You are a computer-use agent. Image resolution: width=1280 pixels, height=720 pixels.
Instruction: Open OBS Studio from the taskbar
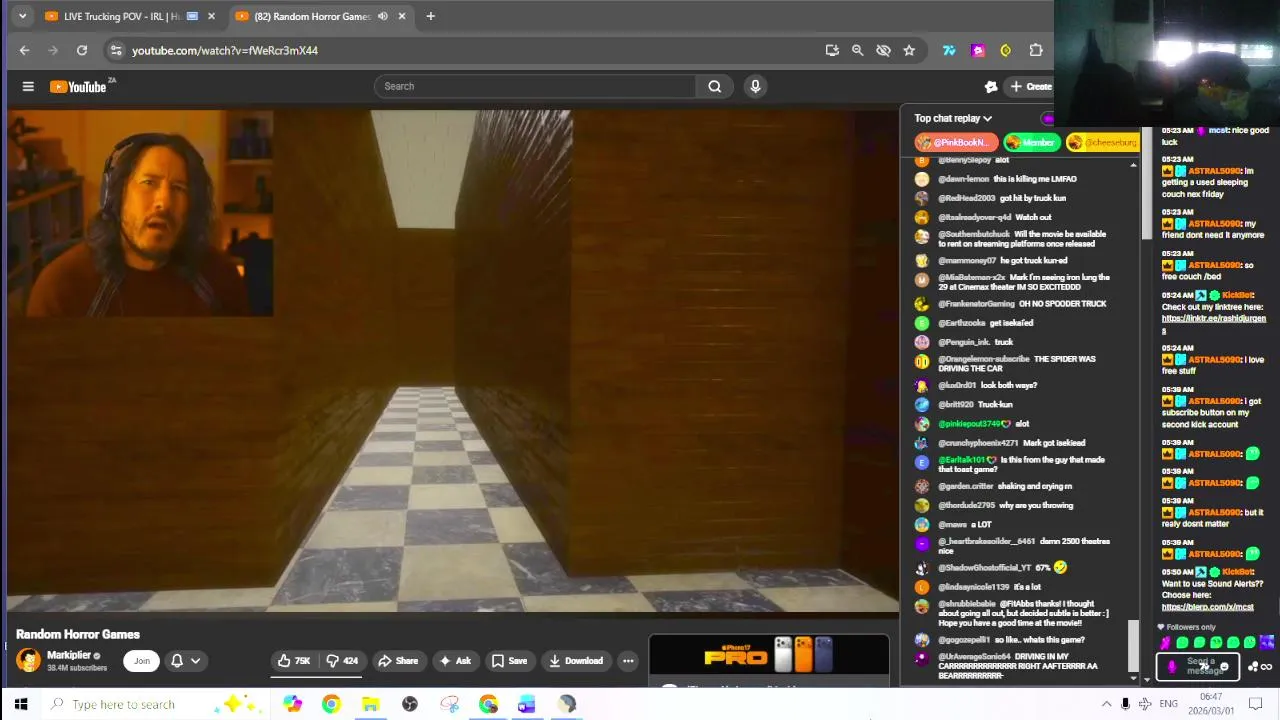pyautogui.click(x=410, y=704)
